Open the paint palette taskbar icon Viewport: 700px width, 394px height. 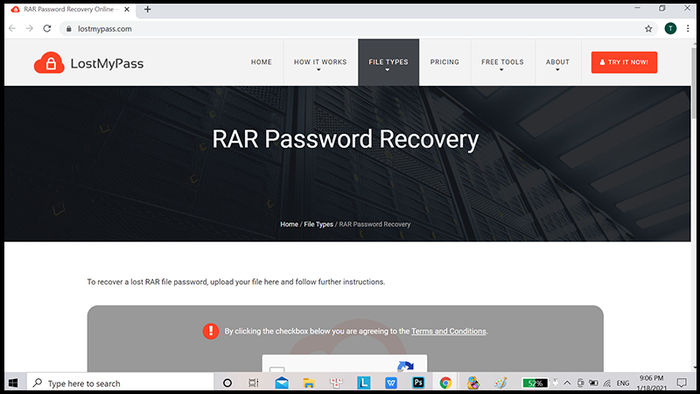tap(500, 383)
